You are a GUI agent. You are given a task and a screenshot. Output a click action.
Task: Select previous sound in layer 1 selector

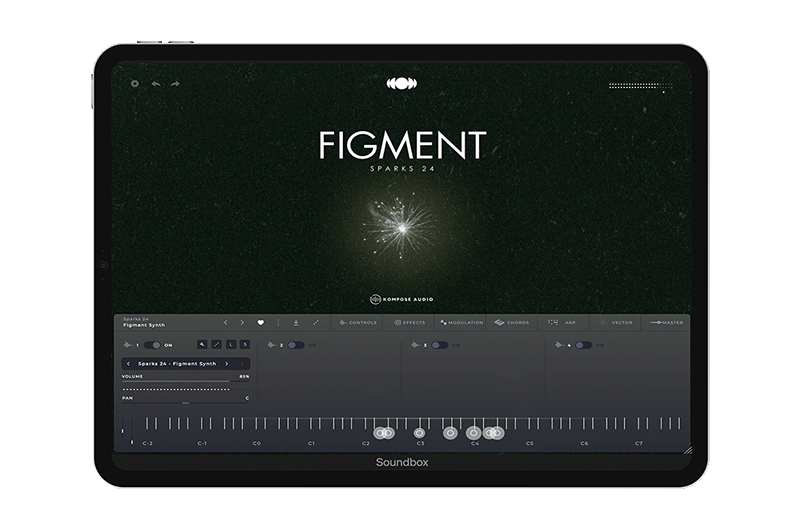128,364
